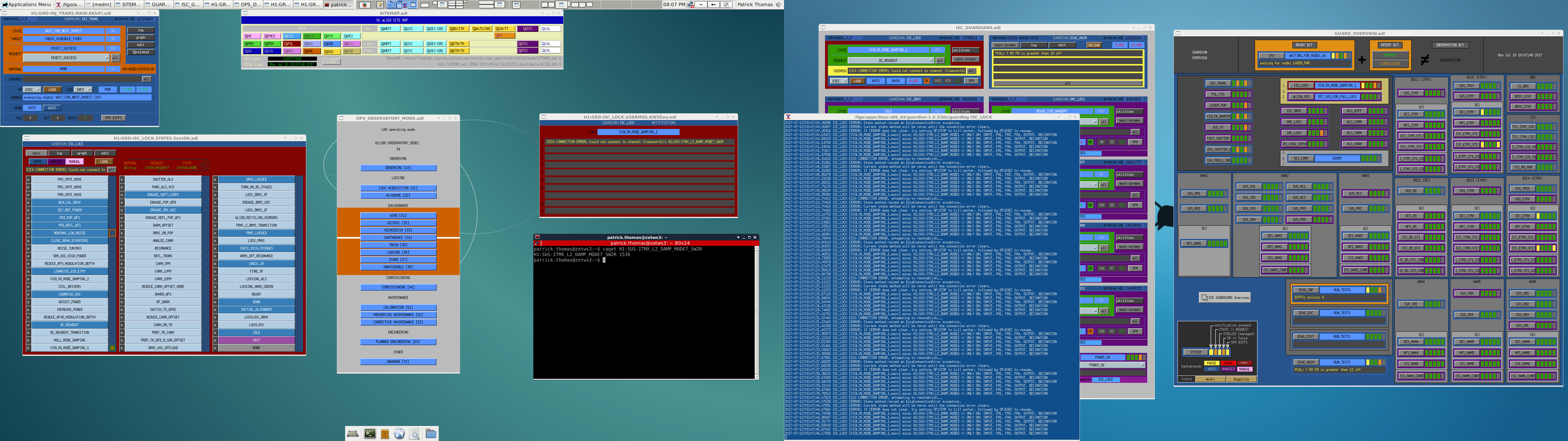This screenshot has height=441, width=1568.
Task: Open the PSL display from SITEMAP
Action: pyautogui.click(x=292, y=44)
